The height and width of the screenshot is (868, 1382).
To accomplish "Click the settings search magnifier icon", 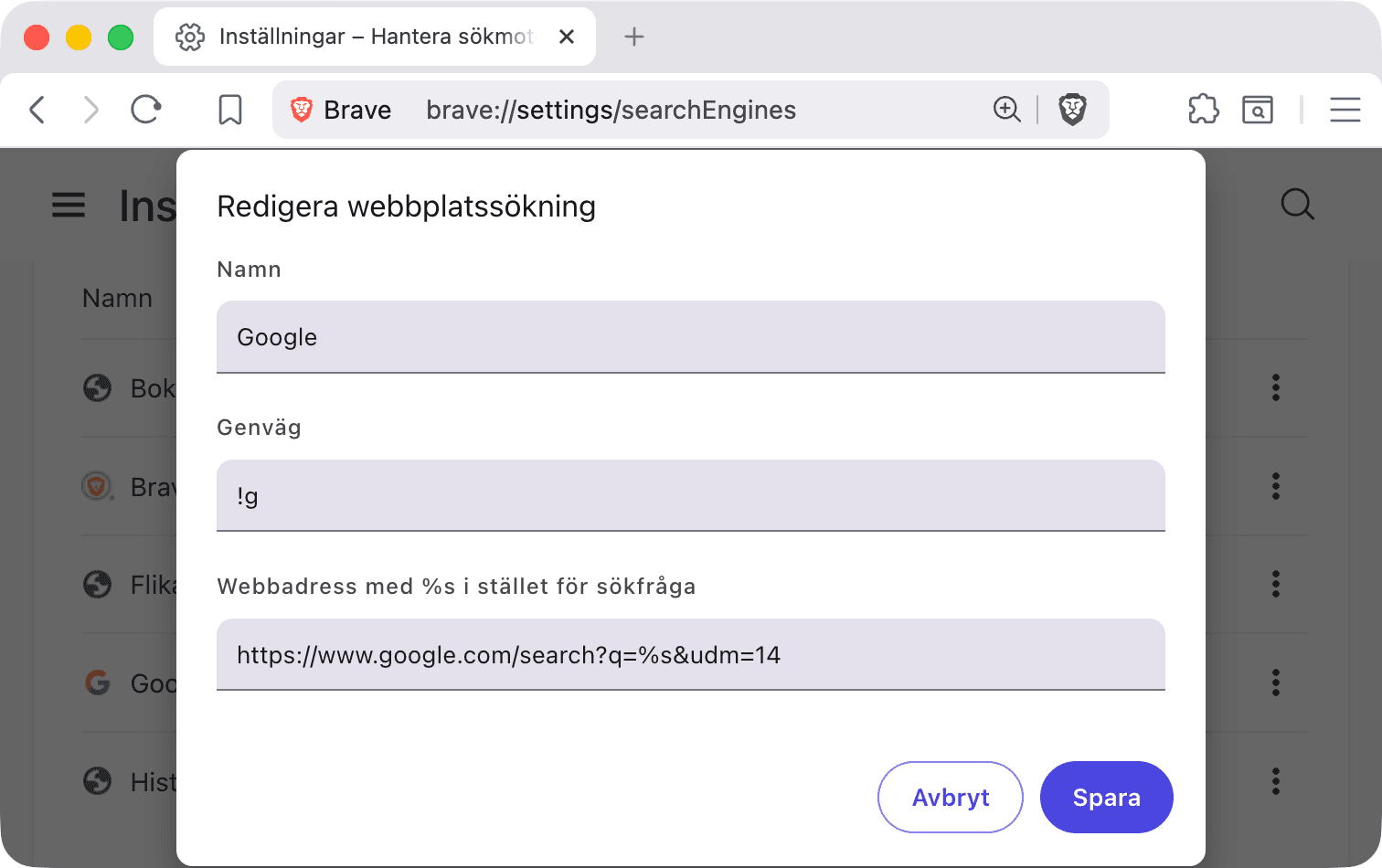I will 1297,205.
